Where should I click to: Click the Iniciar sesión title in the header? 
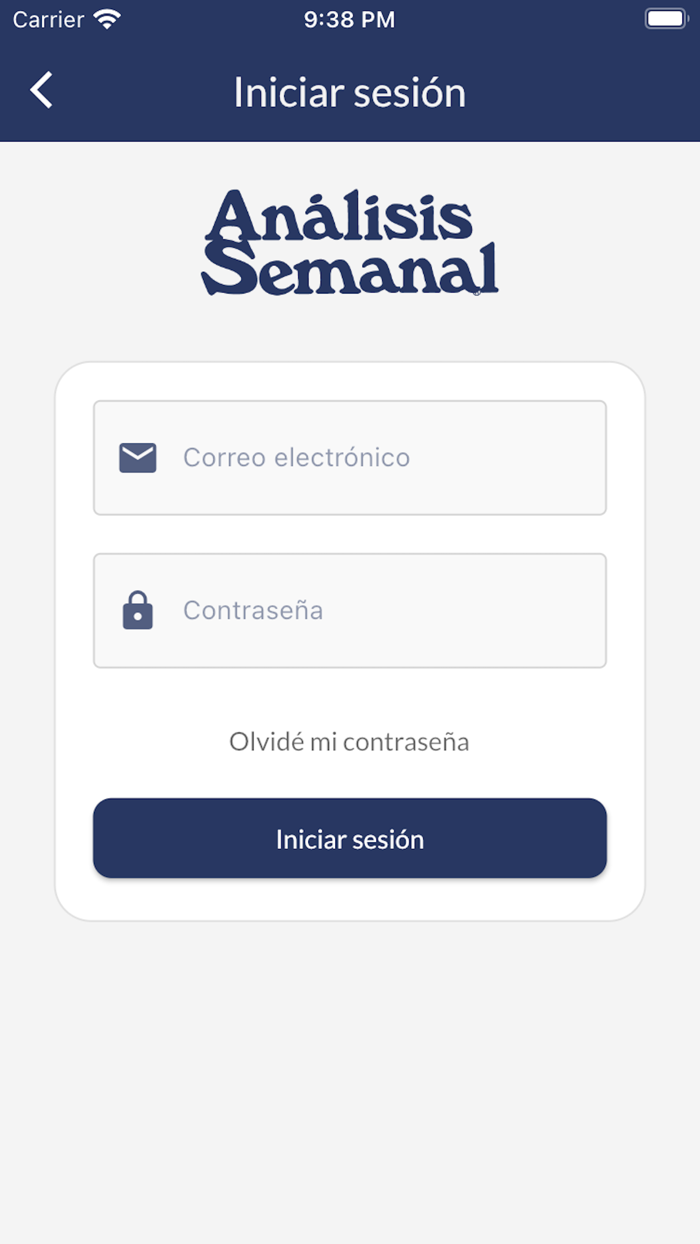(350, 91)
